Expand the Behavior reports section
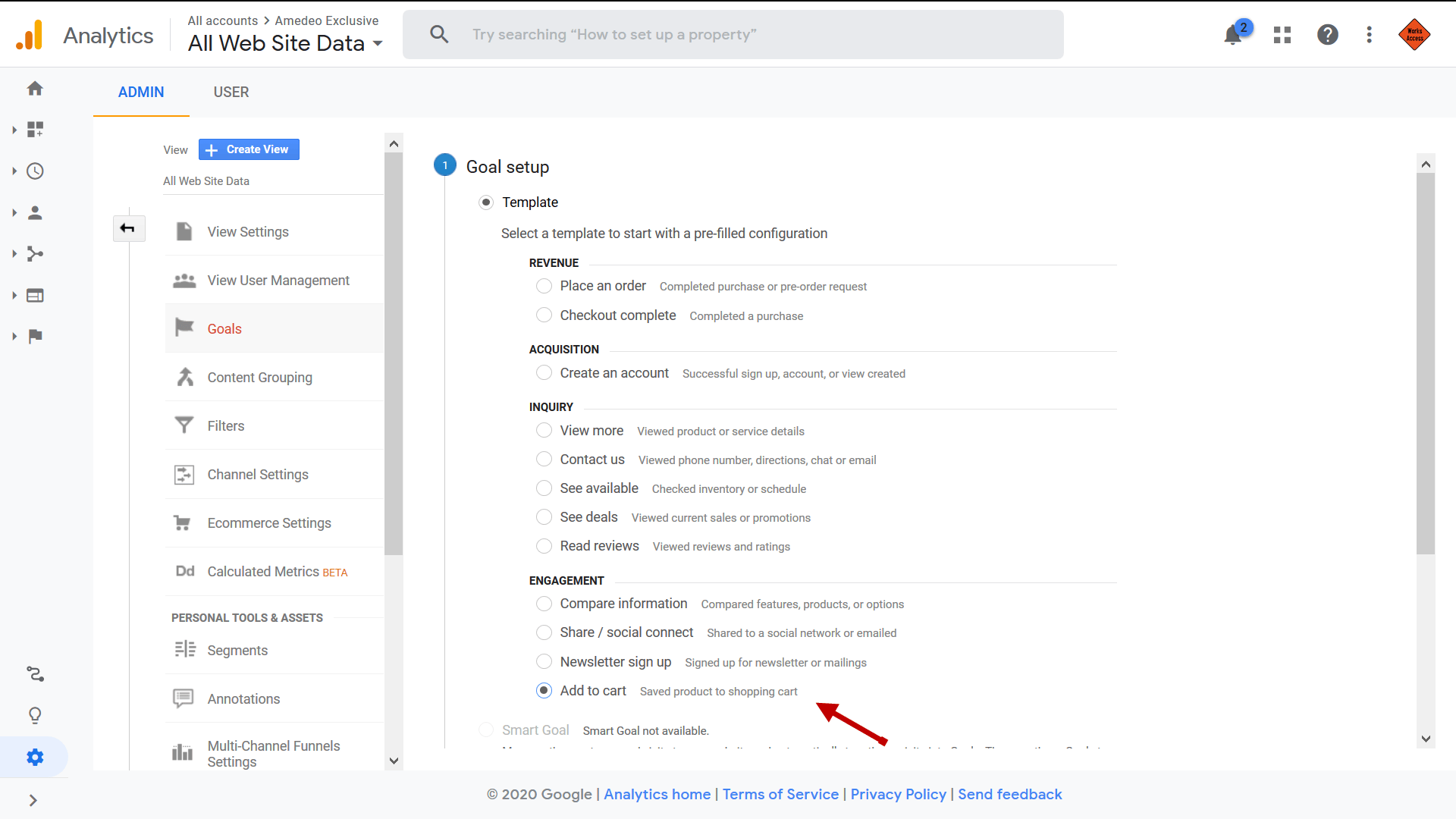Viewport: 1456px width, 819px height. tap(35, 295)
